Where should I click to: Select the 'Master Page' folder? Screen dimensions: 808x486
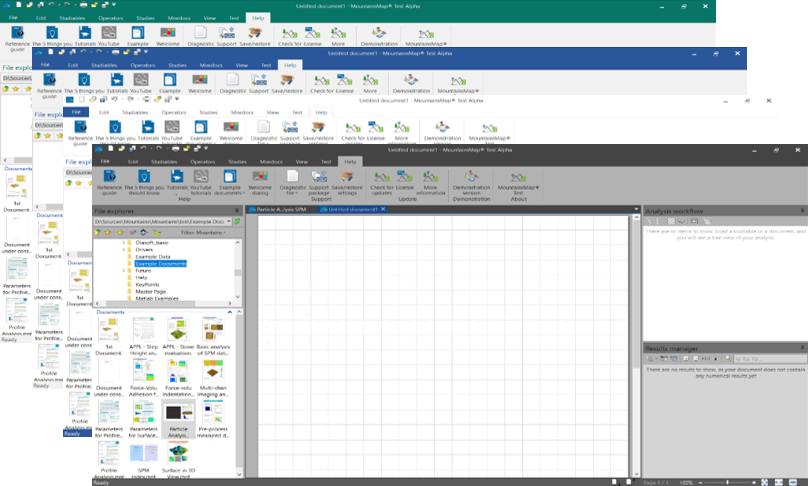(x=150, y=292)
